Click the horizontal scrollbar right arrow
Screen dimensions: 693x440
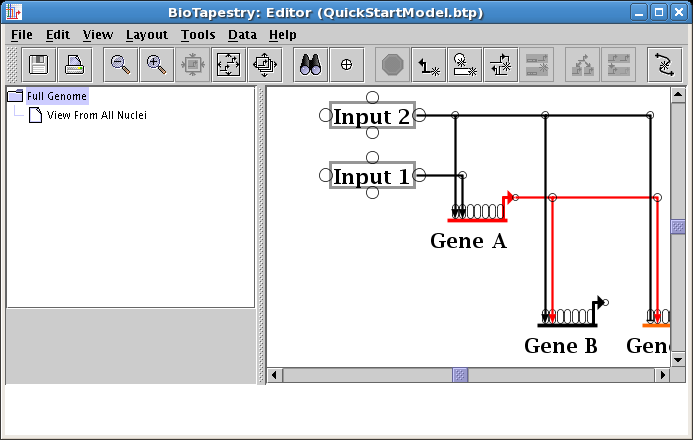[661, 375]
